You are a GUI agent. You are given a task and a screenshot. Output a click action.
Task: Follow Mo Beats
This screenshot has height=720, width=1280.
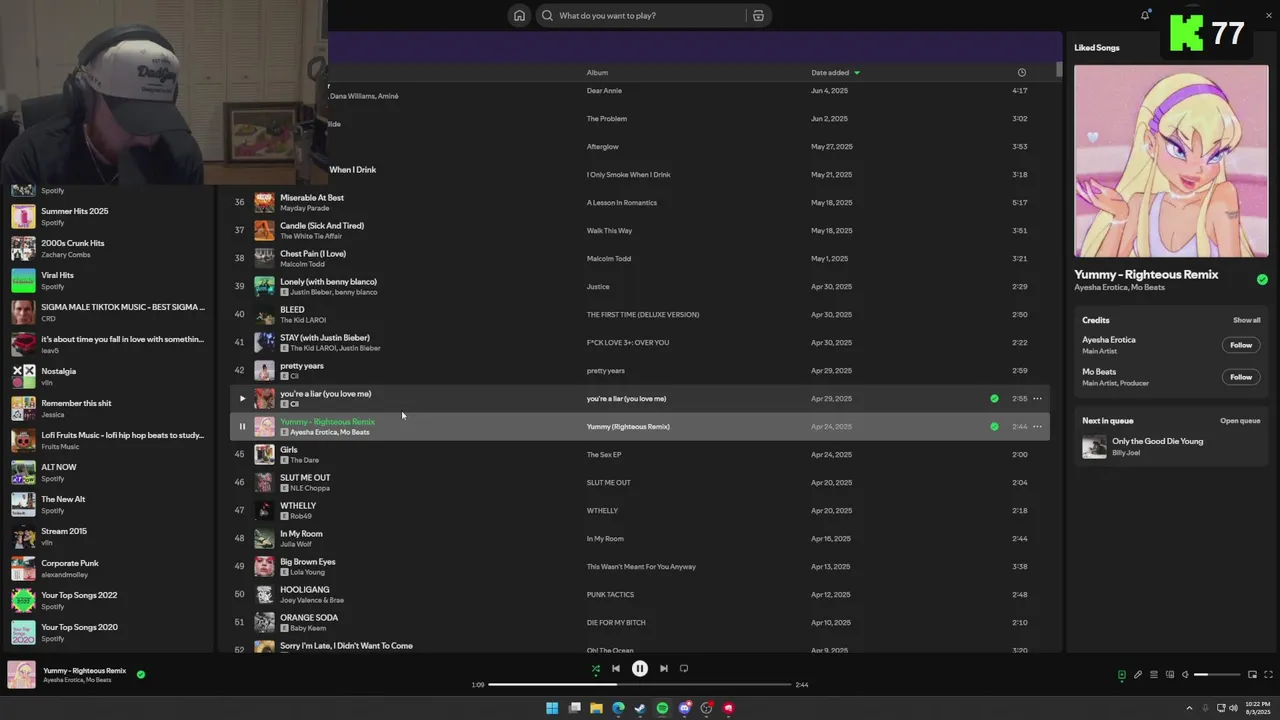(1241, 377)
